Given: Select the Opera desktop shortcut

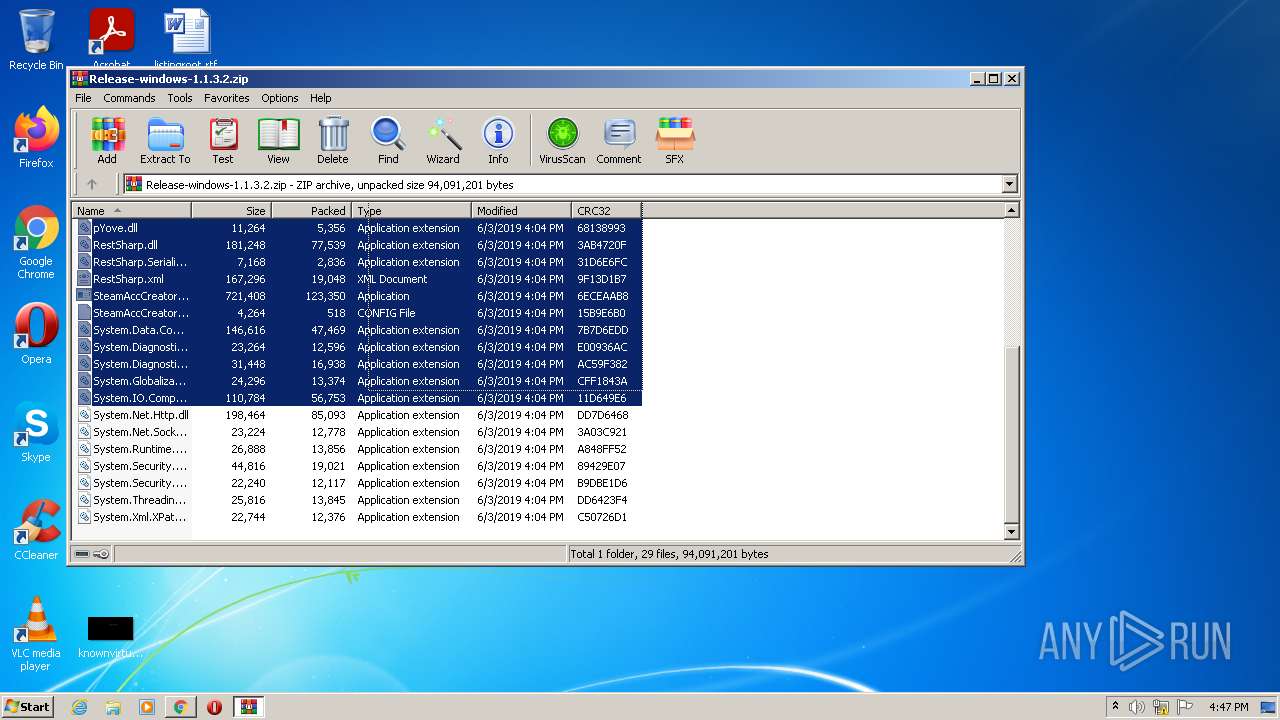Looking at the screenshot, I should [36, 334].
